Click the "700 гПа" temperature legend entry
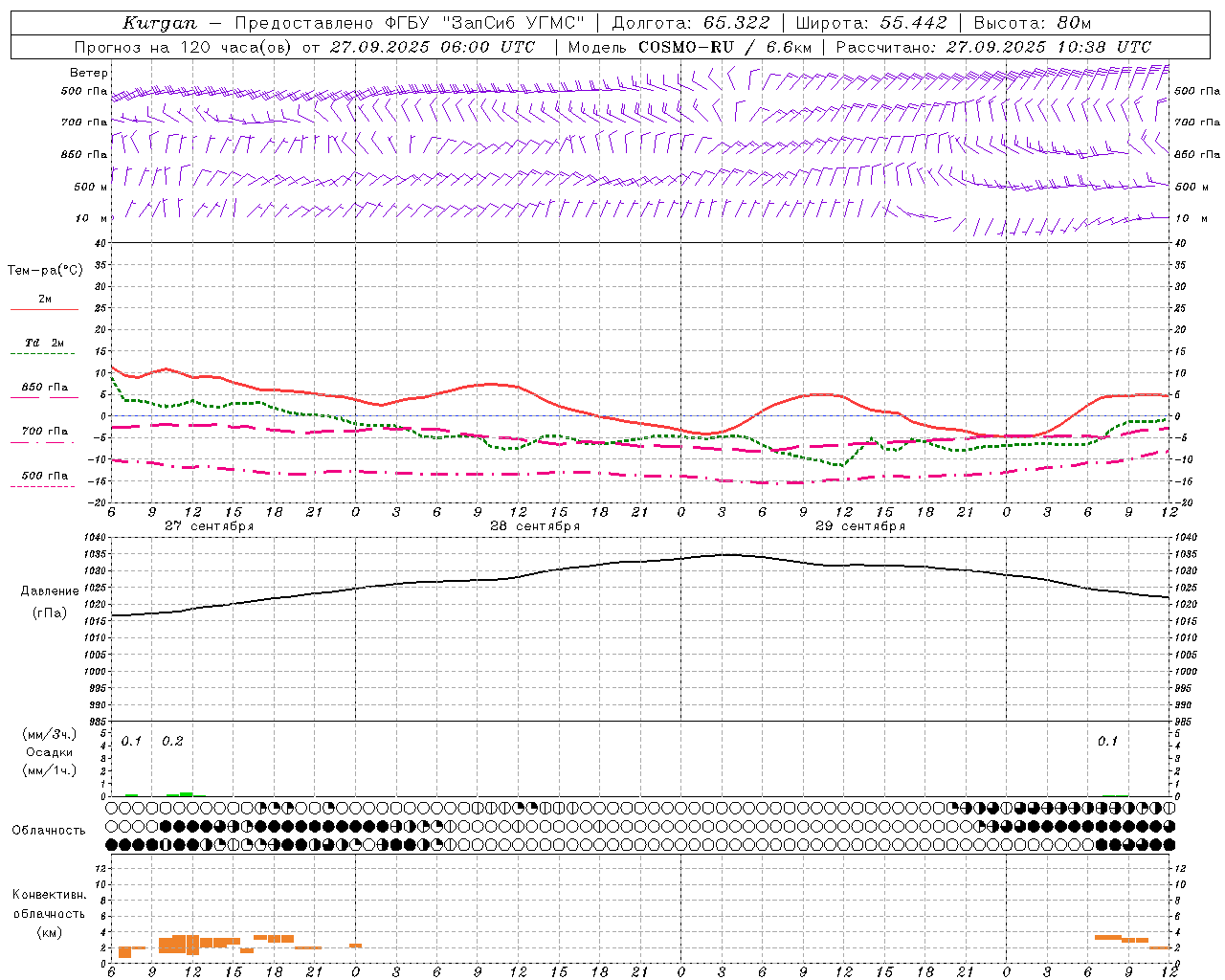This screenshot has height=980, width=1225. tap(45, 432)
